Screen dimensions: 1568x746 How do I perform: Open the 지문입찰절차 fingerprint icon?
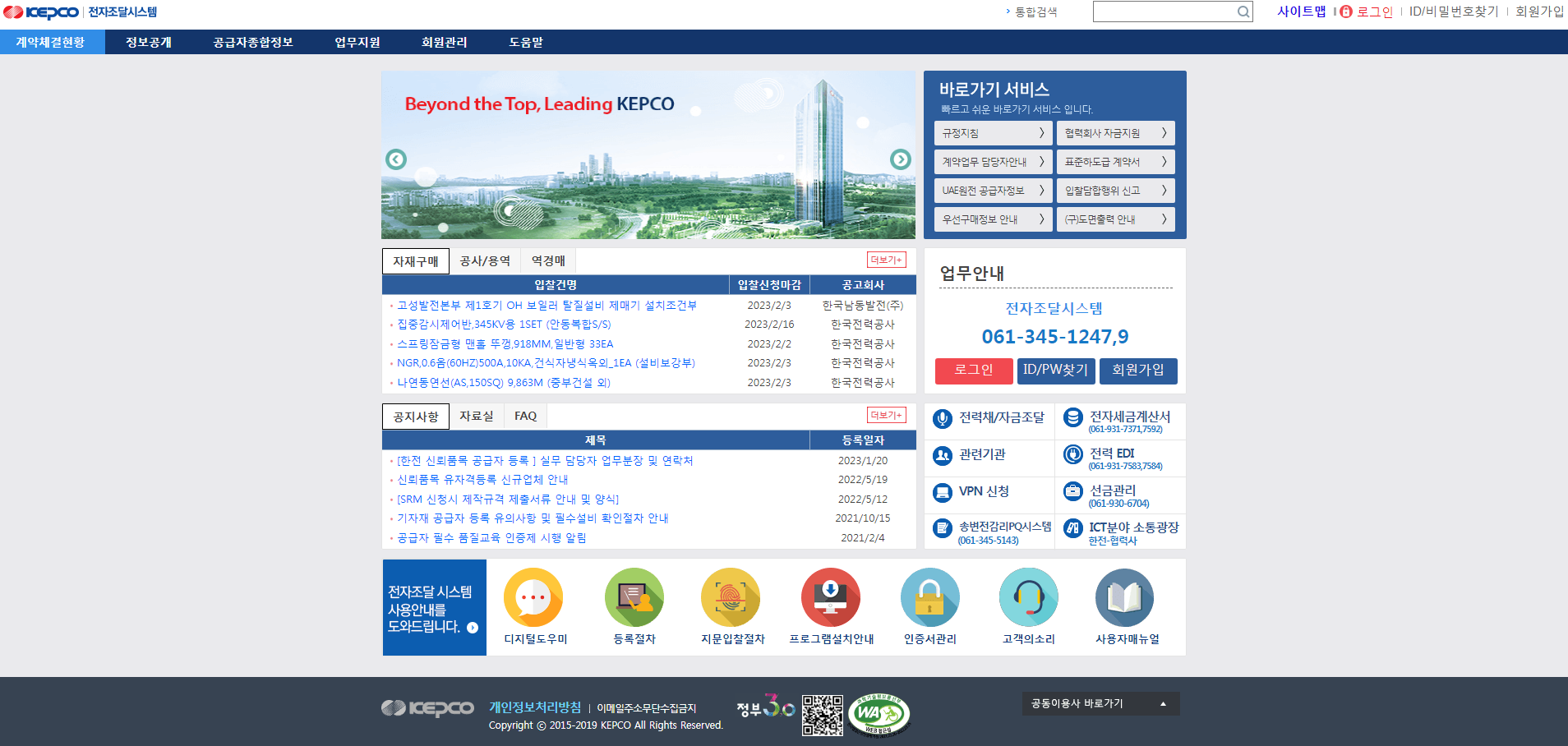[731, 597]
